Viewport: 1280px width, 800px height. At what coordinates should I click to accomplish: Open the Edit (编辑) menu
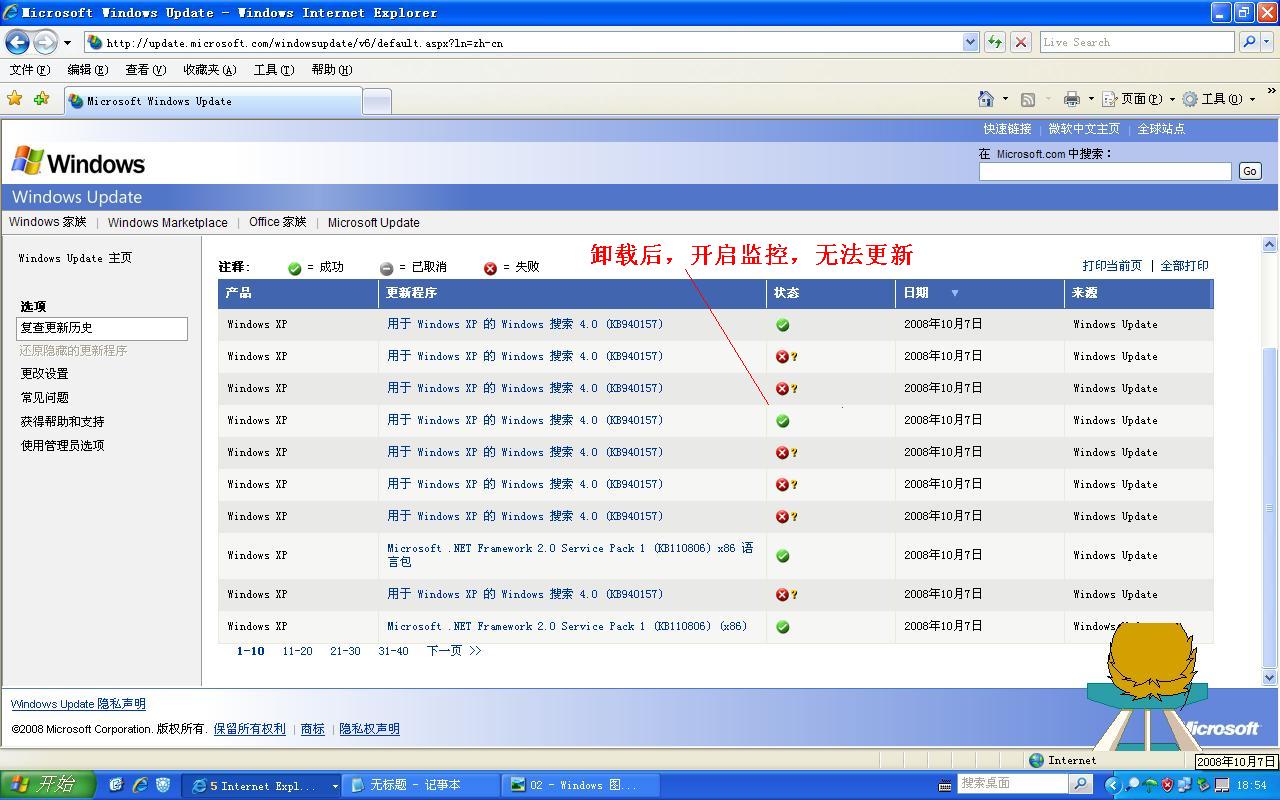click(x=88, y=70)
